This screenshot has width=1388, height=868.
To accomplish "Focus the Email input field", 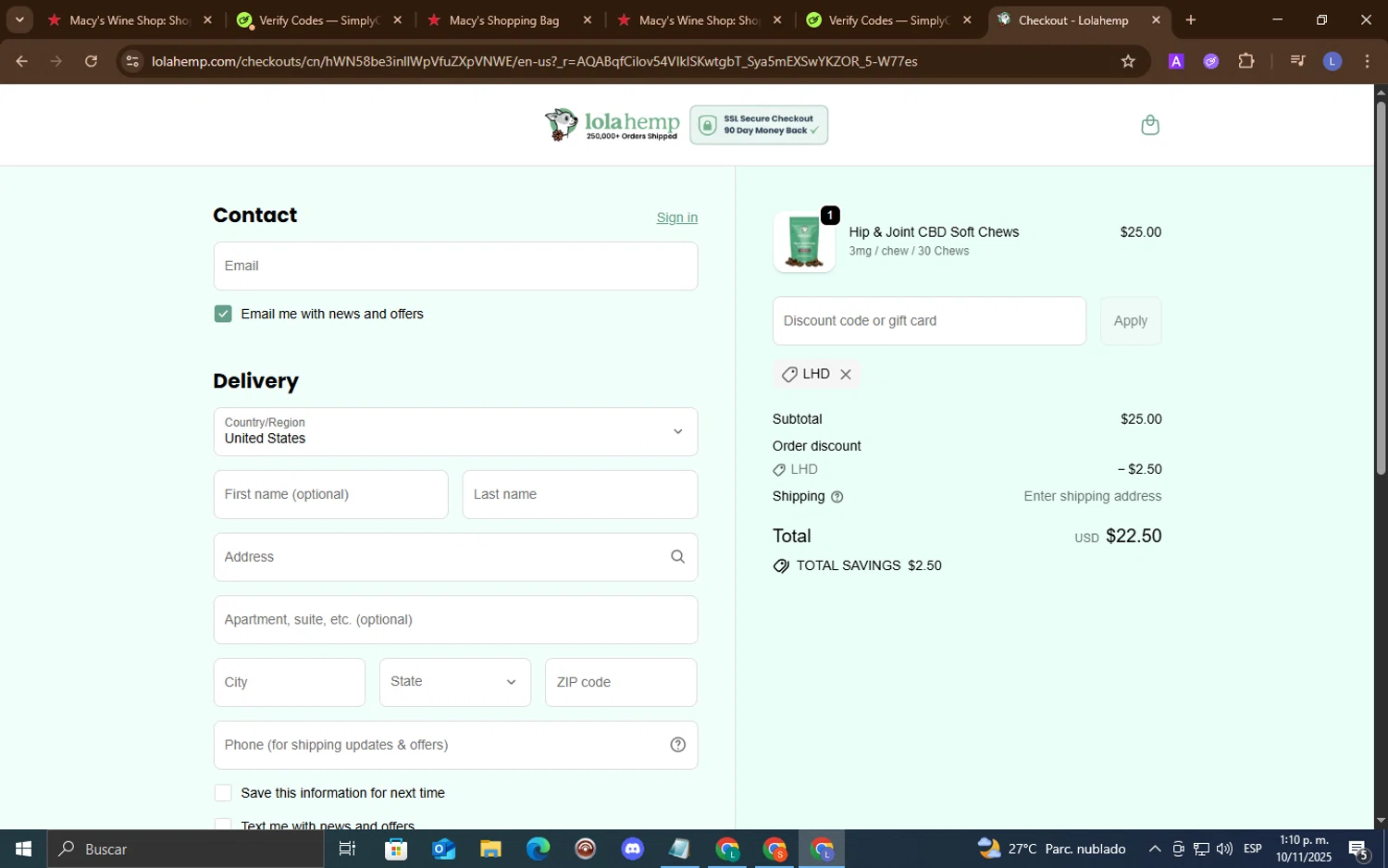I will 455,267.
